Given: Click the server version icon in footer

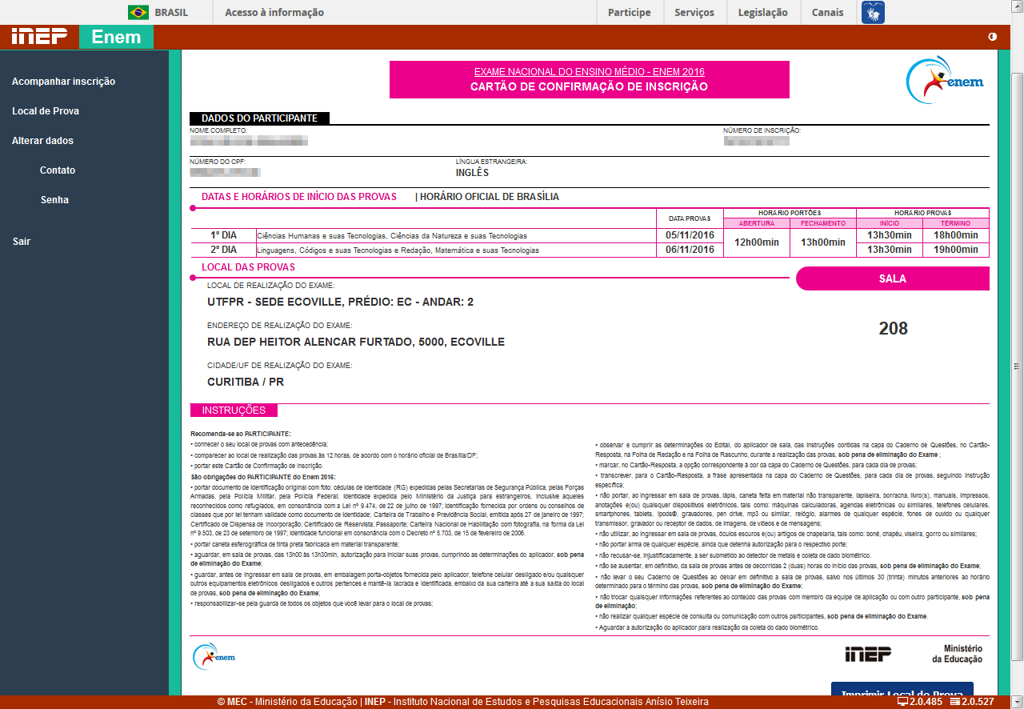Looking at the screenshot, I should point(955,702).
